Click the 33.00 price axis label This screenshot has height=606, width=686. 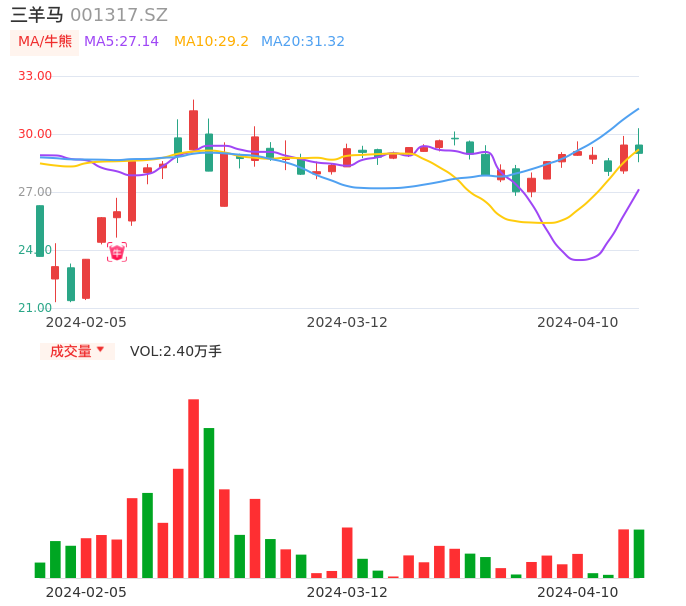[x=35, y=76]
